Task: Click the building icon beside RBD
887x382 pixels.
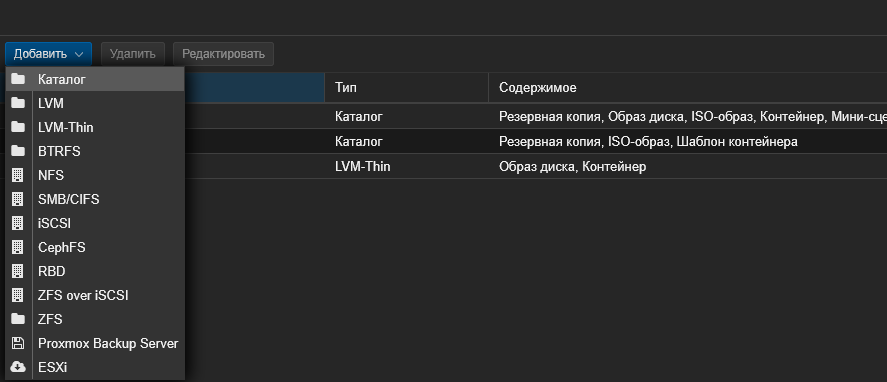Action: click(18, 272)
